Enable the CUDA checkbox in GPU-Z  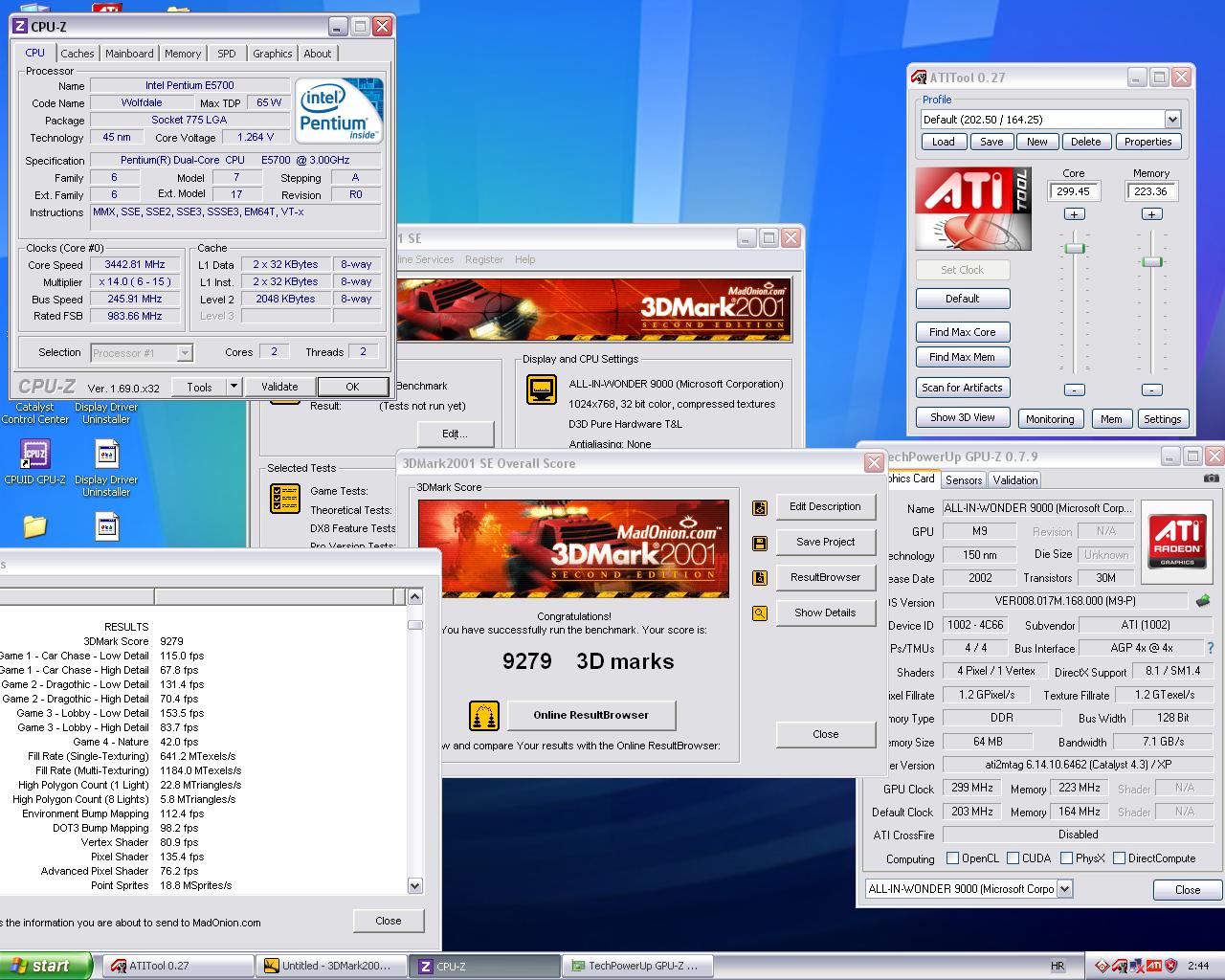(x=1013, y=858)
